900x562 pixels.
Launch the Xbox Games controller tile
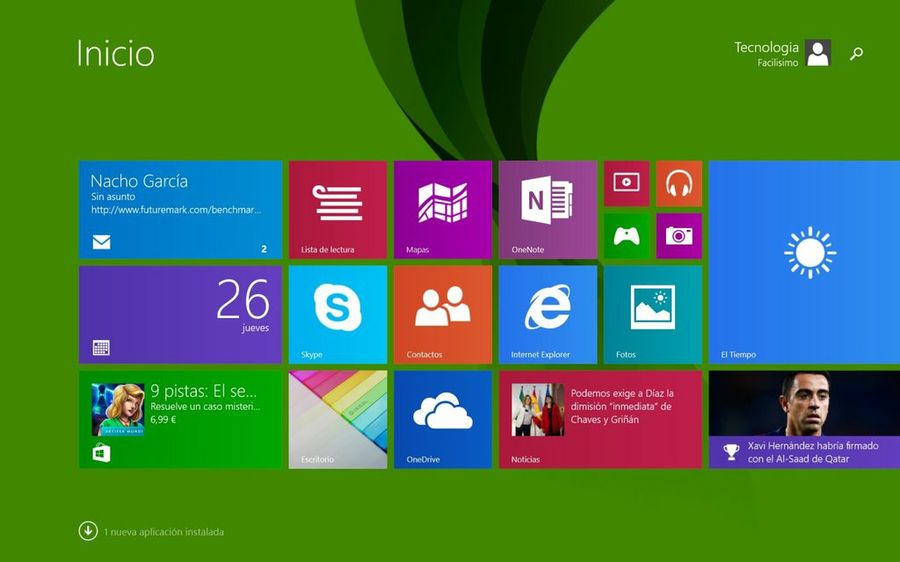coord(626,236)
